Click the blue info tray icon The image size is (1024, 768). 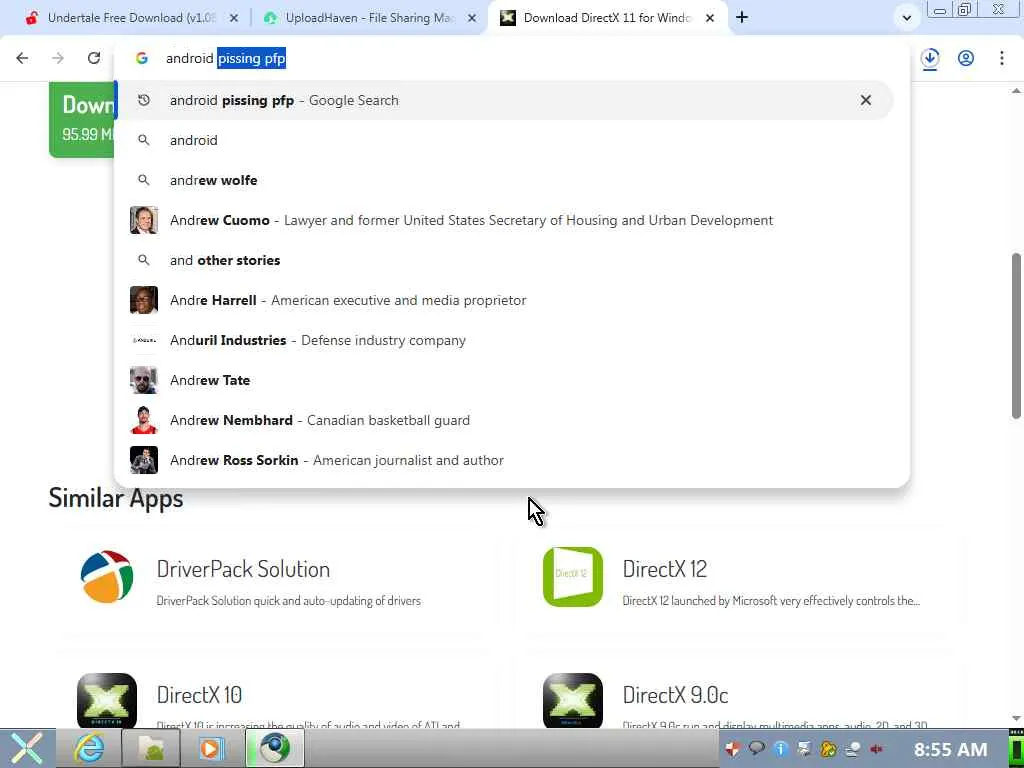point(781,749)
